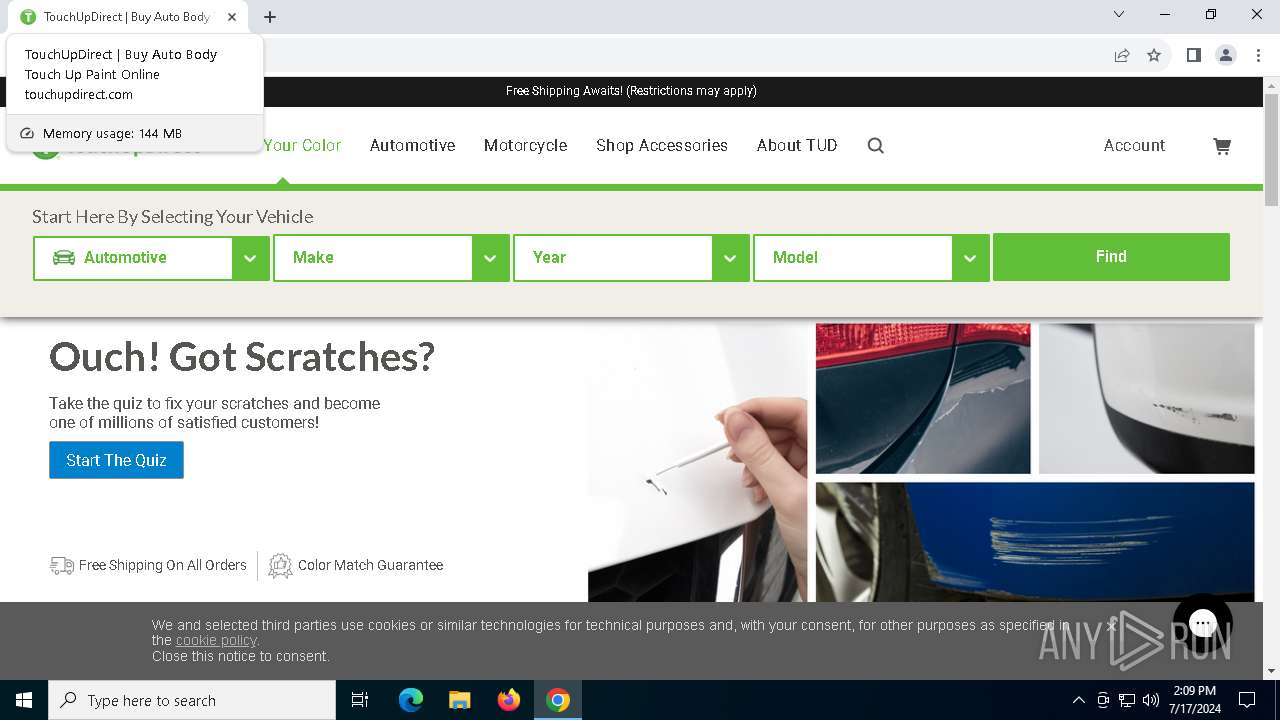Image resolution: width=1280 pixels, height=720 pixels.
Task: Open the network icon in system tray
Action: pyautogui.click(x=1127, y=700)
